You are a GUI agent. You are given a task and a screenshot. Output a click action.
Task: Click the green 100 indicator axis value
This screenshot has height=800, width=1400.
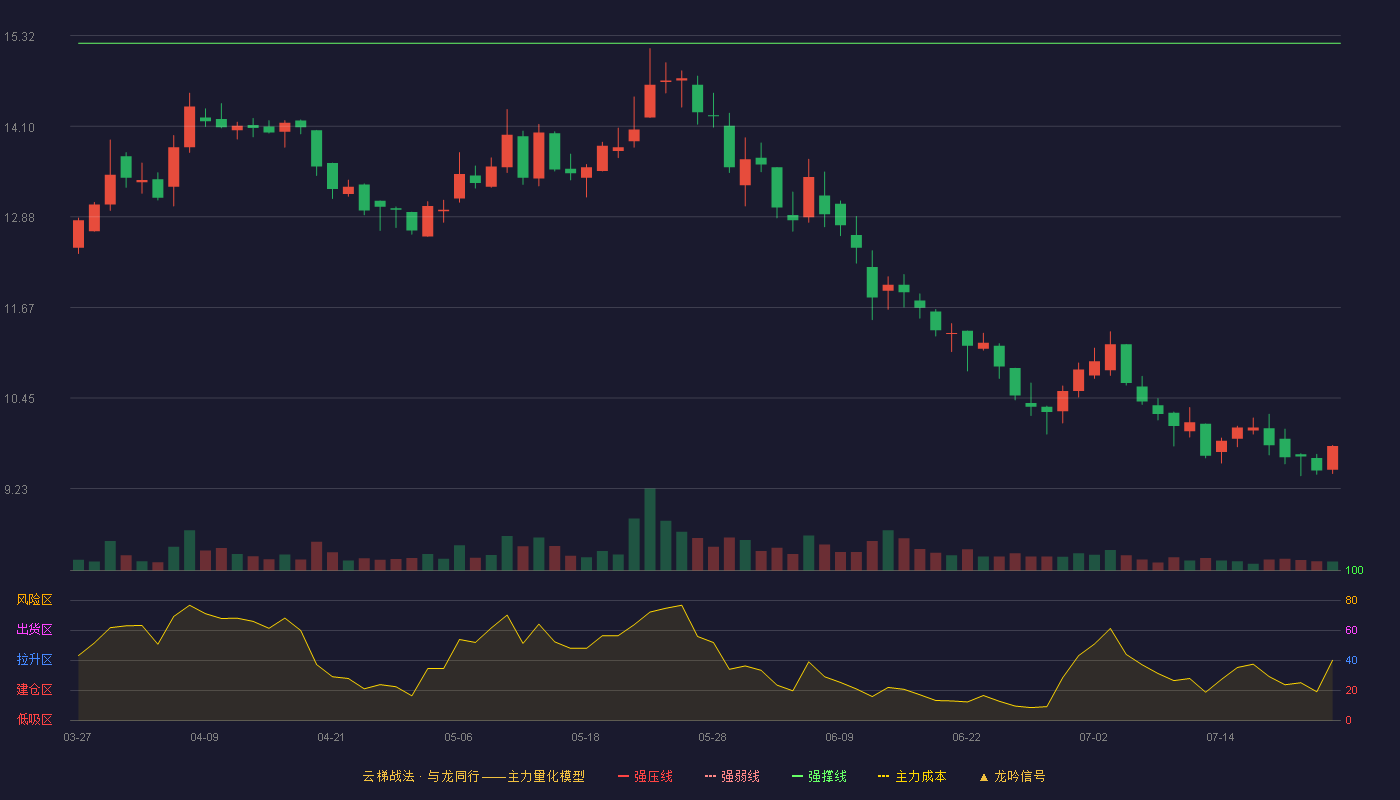[x=1354, y=571]
